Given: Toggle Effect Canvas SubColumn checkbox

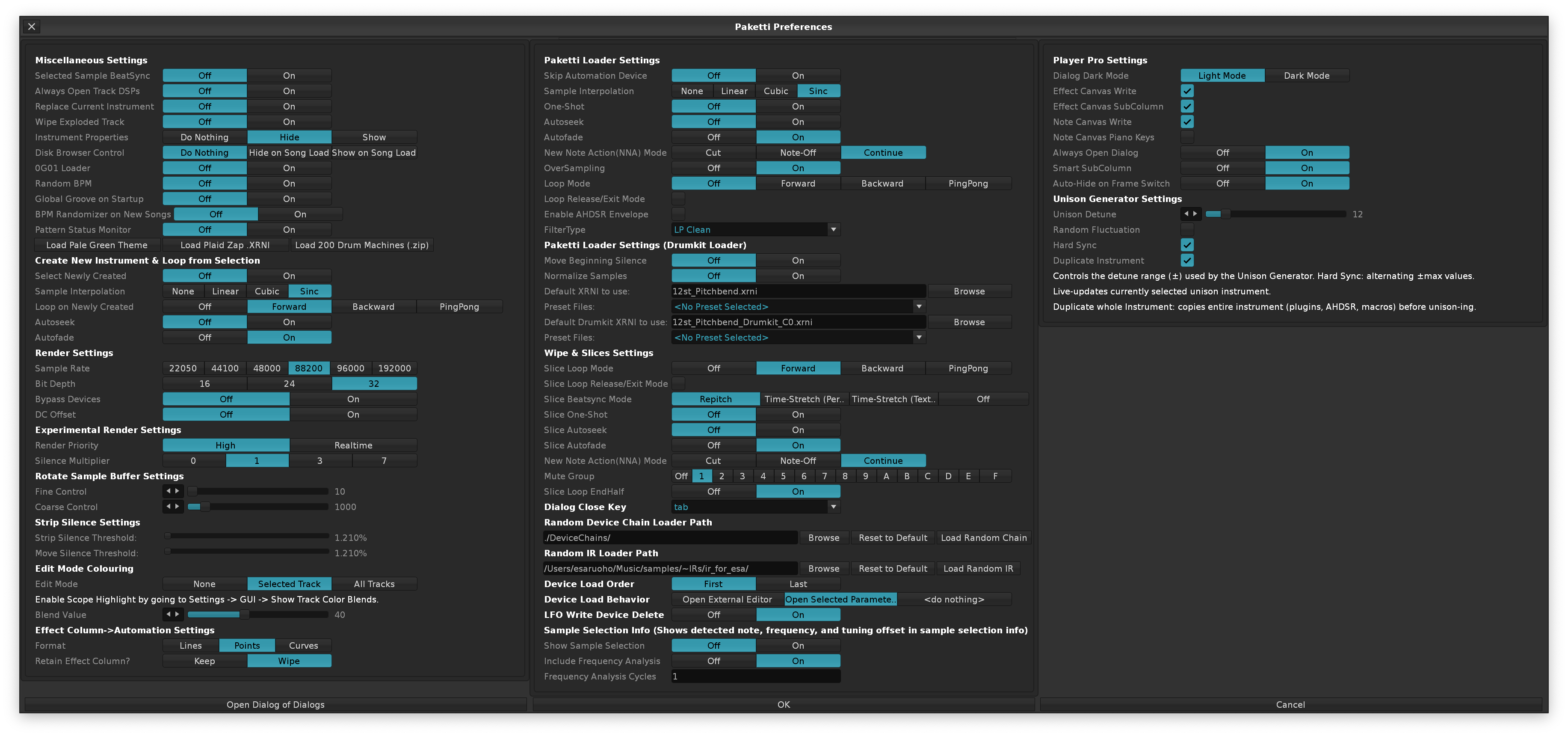Looking at the screenshot, I should 1187,106.
